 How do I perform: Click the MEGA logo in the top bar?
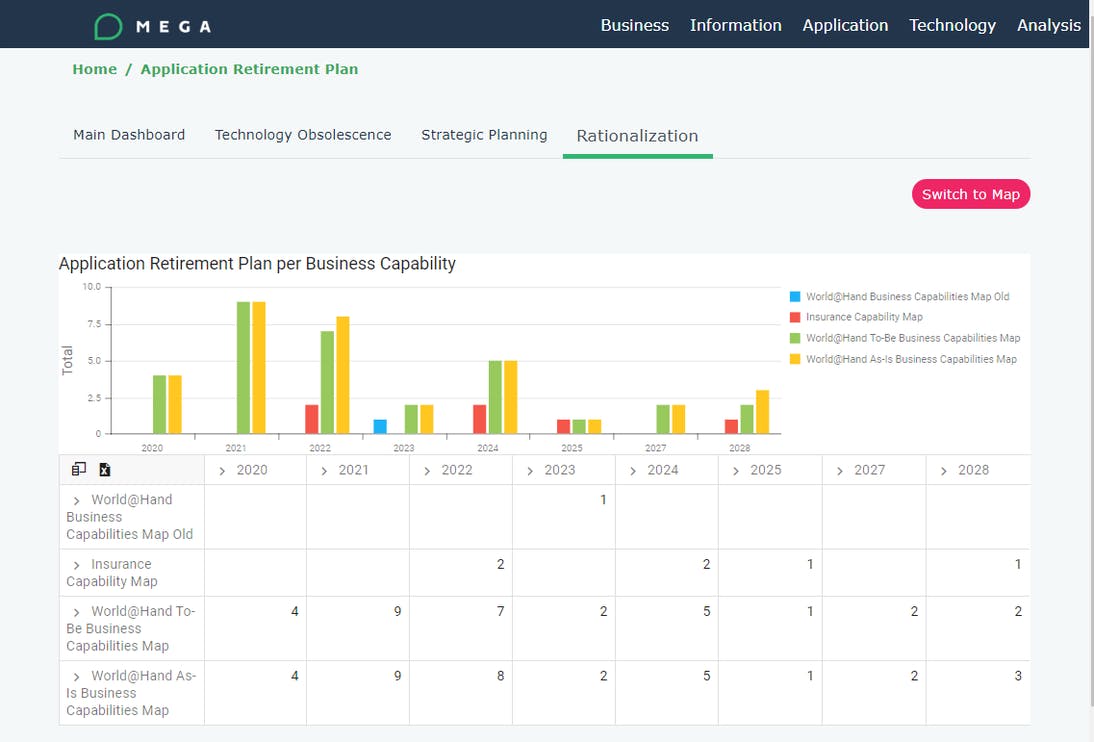pyautogui.click(x=150, y=25)
